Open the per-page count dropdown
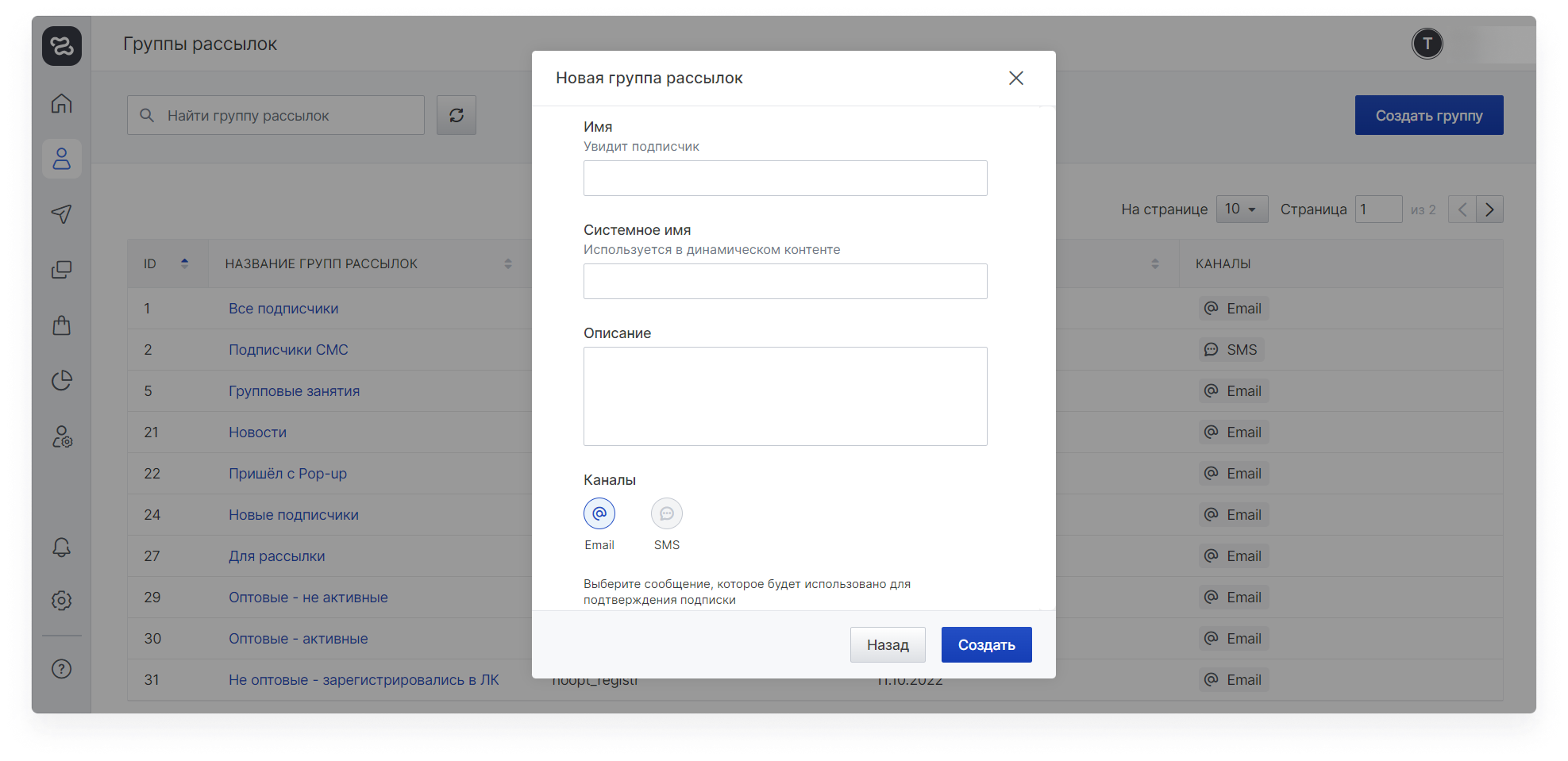 point(1242,209)
